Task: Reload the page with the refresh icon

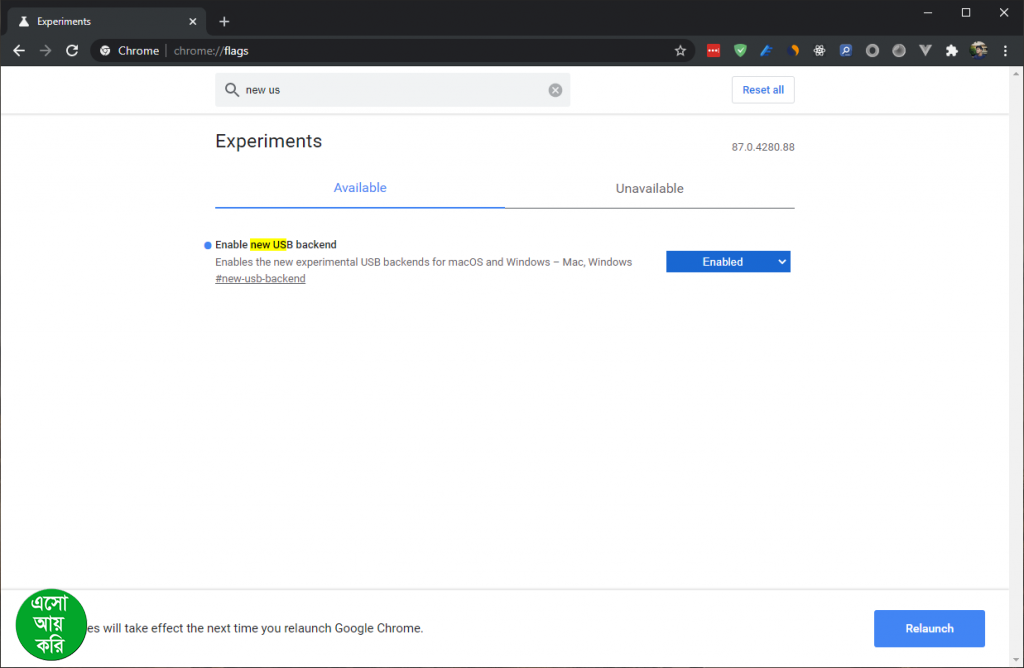Action: pyautogui.click(x=72, y=50)
